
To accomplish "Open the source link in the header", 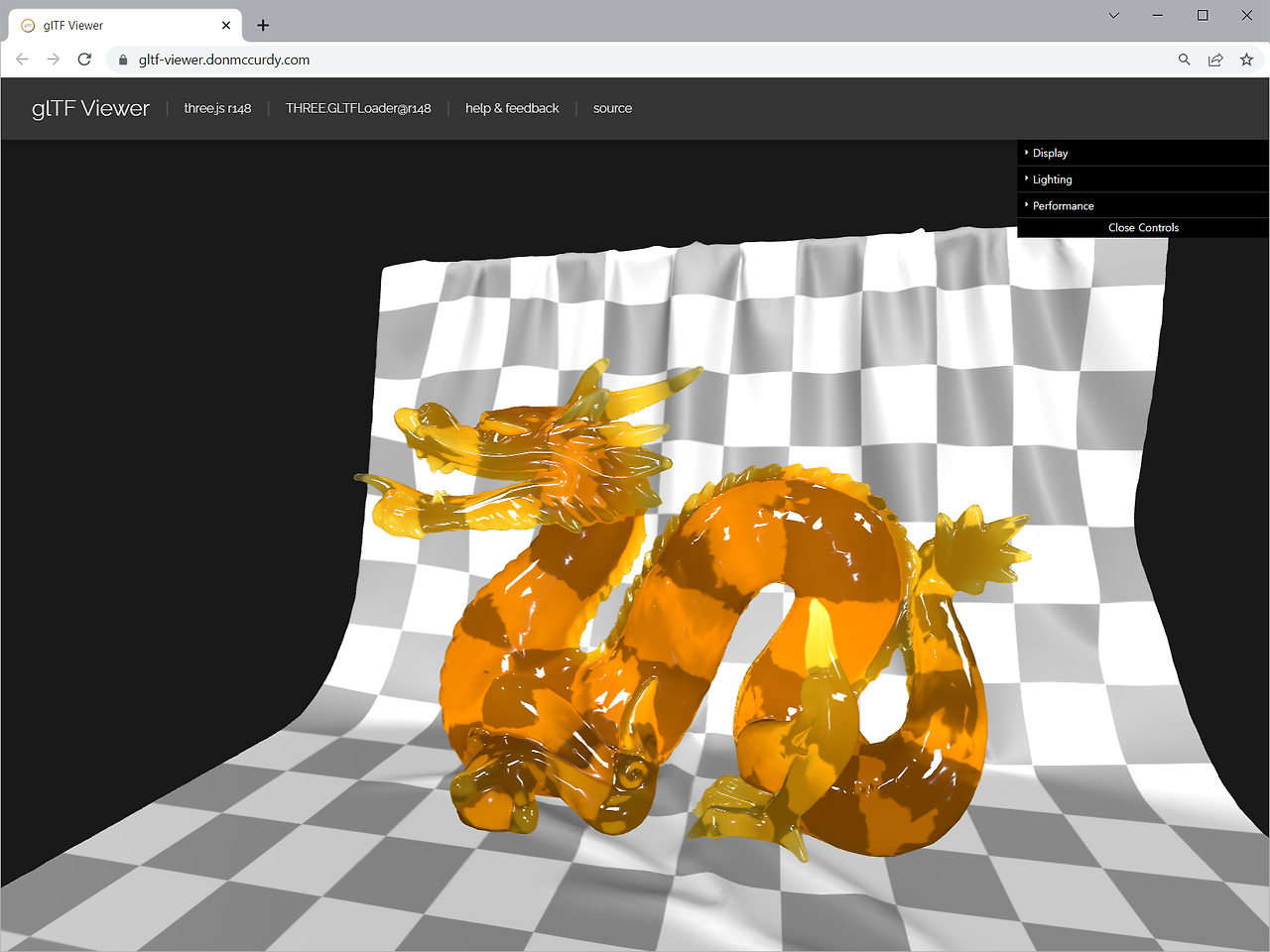I will click(x=612, y=108).
